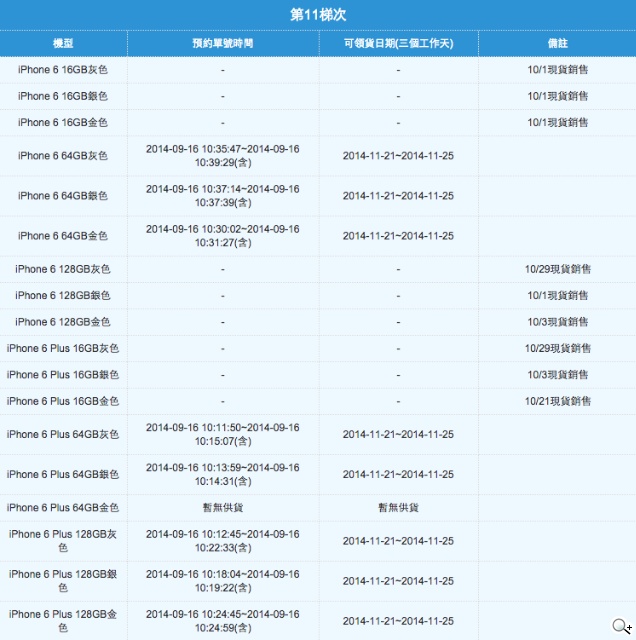Click the pickup date for iPhone 6 Plus 128GB金色
Screen dimensions: 636x640
pos(398,621)
